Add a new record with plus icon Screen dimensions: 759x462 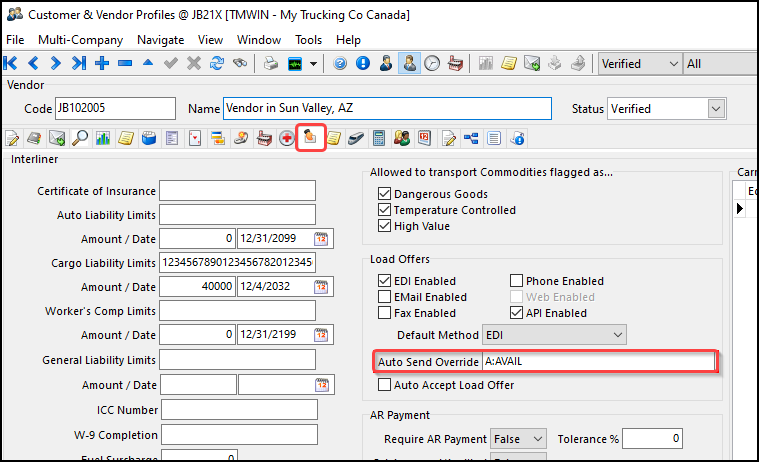pos(102,63)
